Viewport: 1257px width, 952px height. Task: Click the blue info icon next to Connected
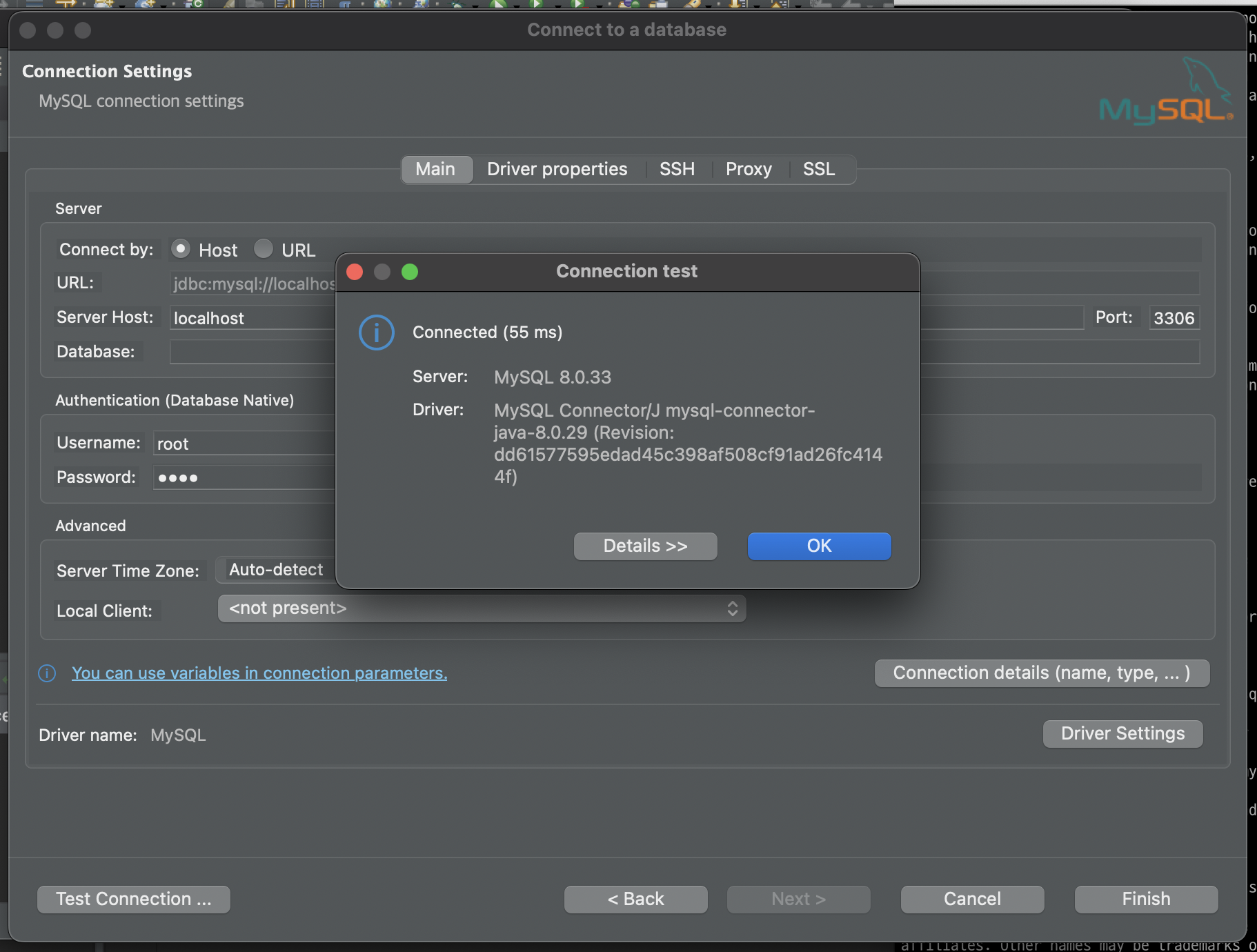(377, 333)
